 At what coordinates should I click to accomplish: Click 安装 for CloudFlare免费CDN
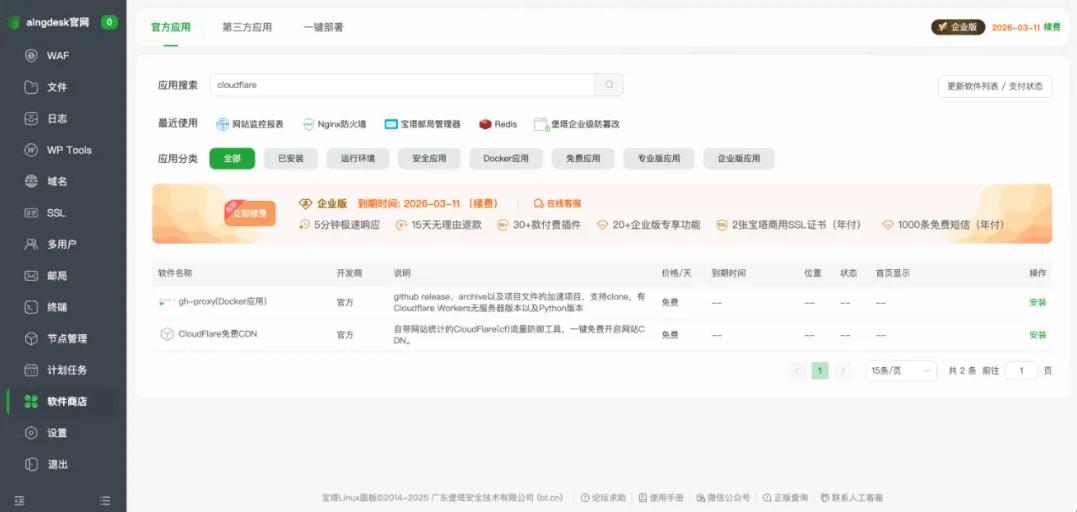pos(1037,335)
